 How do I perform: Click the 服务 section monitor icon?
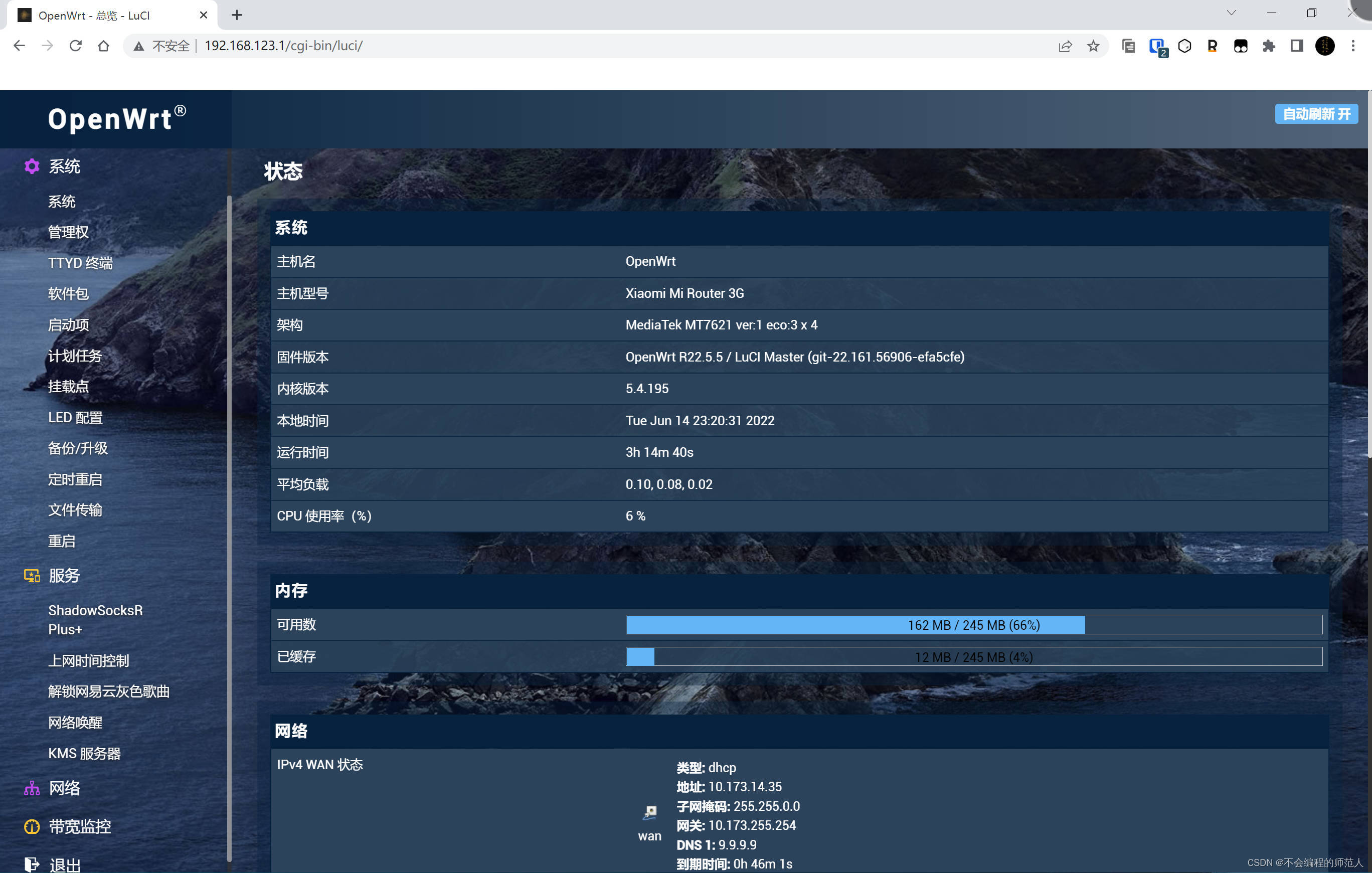click(32, 576)
